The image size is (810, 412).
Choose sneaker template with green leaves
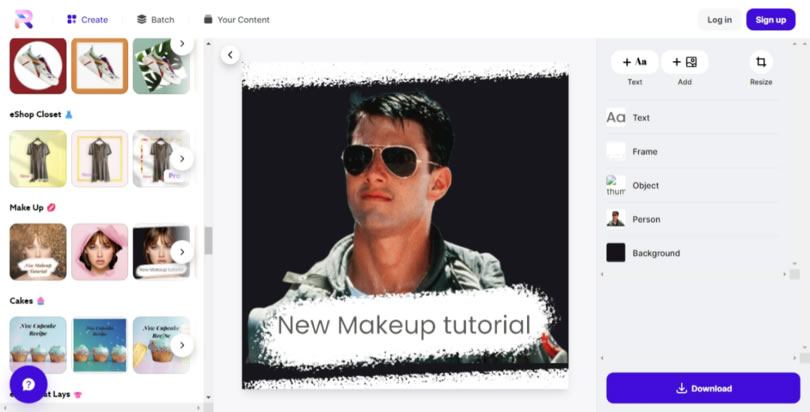pos(161,66)
